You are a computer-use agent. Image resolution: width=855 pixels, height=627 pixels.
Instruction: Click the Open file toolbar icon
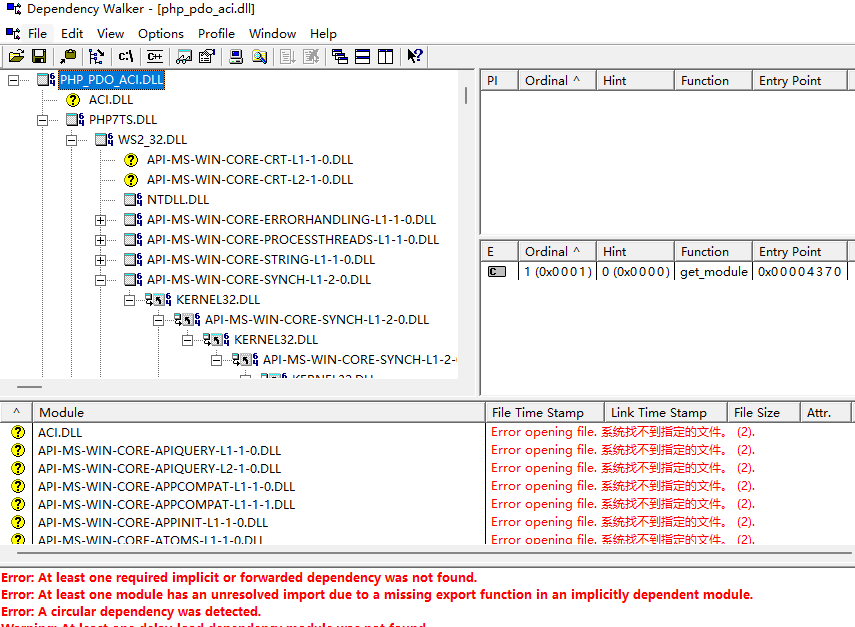pos(16,56)
